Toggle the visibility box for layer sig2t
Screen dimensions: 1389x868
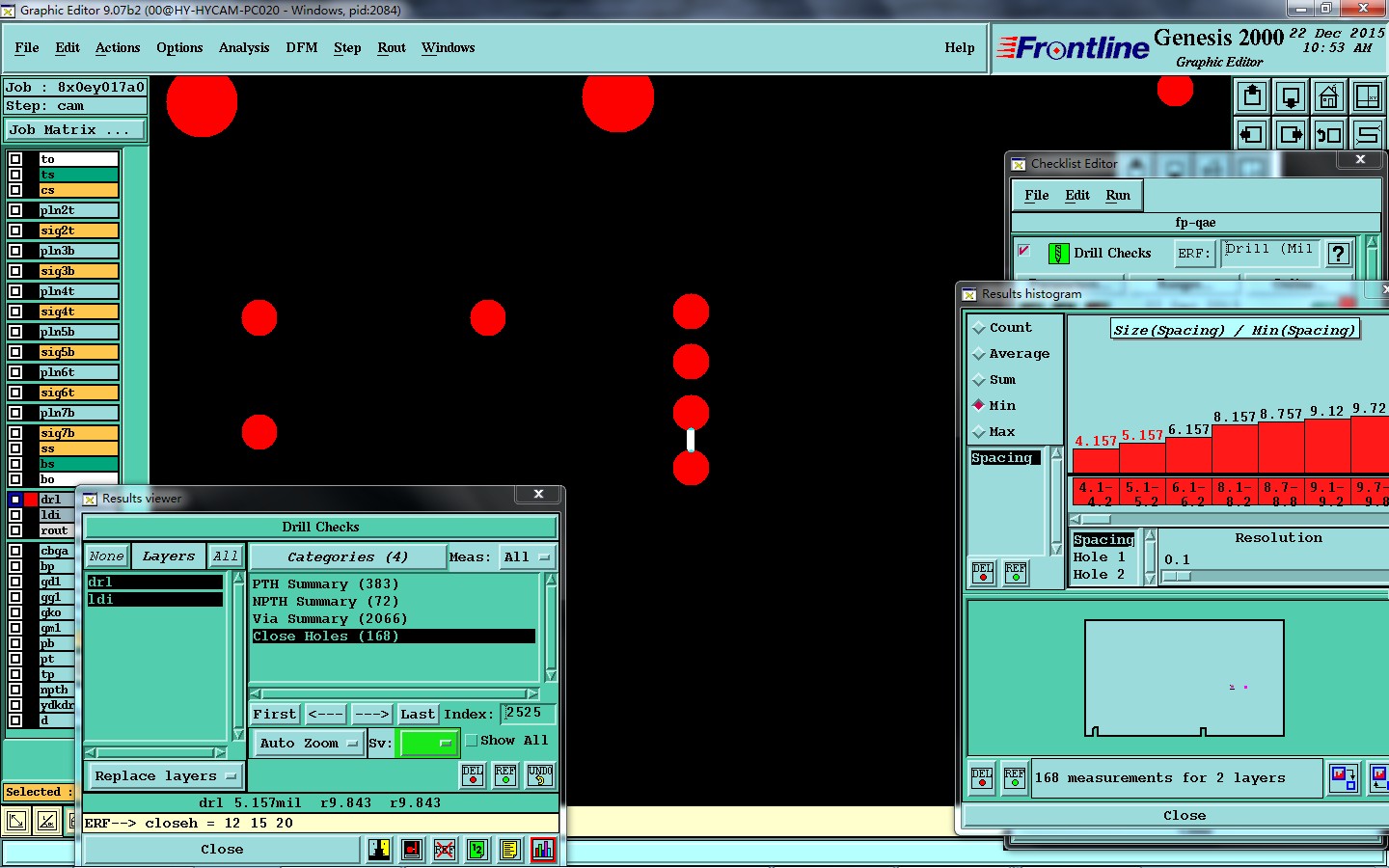point(15,231)
